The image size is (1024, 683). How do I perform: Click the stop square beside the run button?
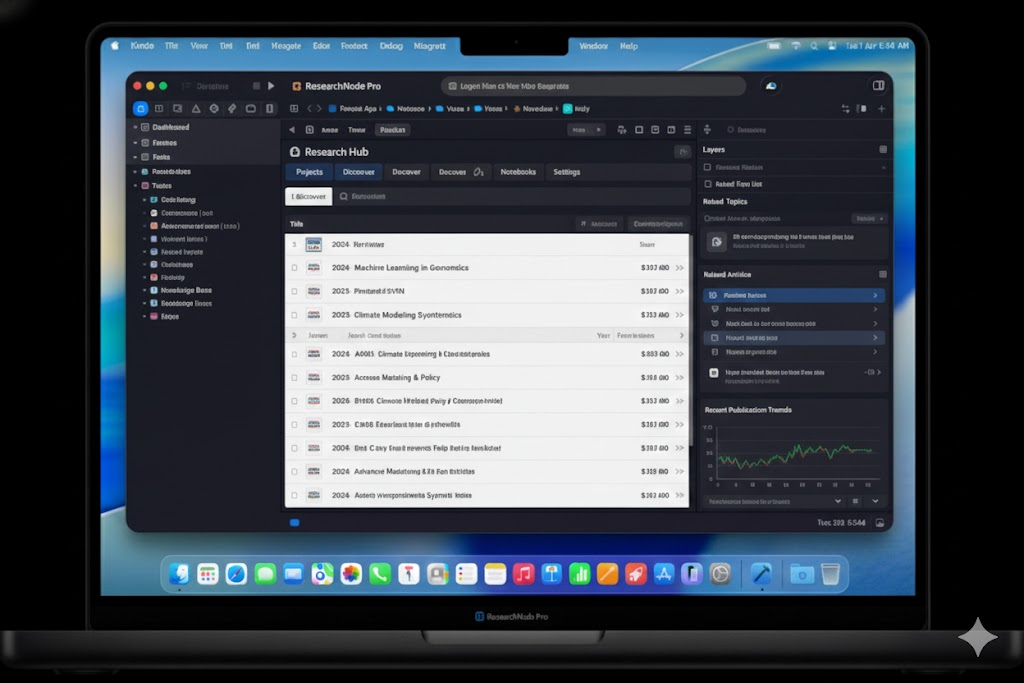(x=256, y=86)
